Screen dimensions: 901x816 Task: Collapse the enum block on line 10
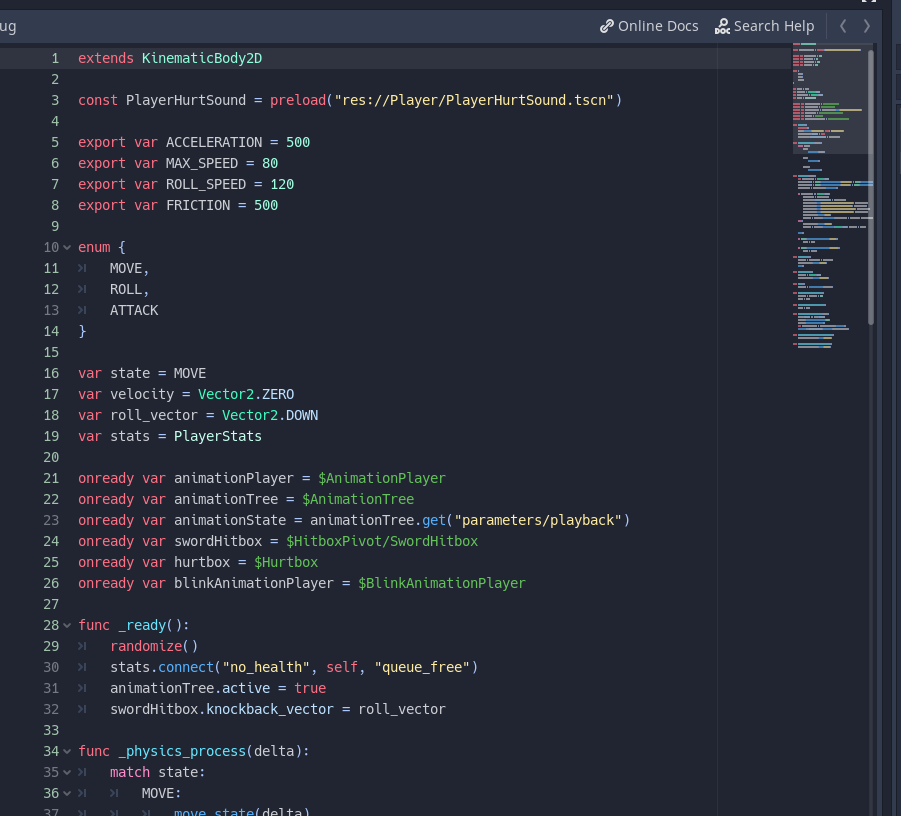65,247
